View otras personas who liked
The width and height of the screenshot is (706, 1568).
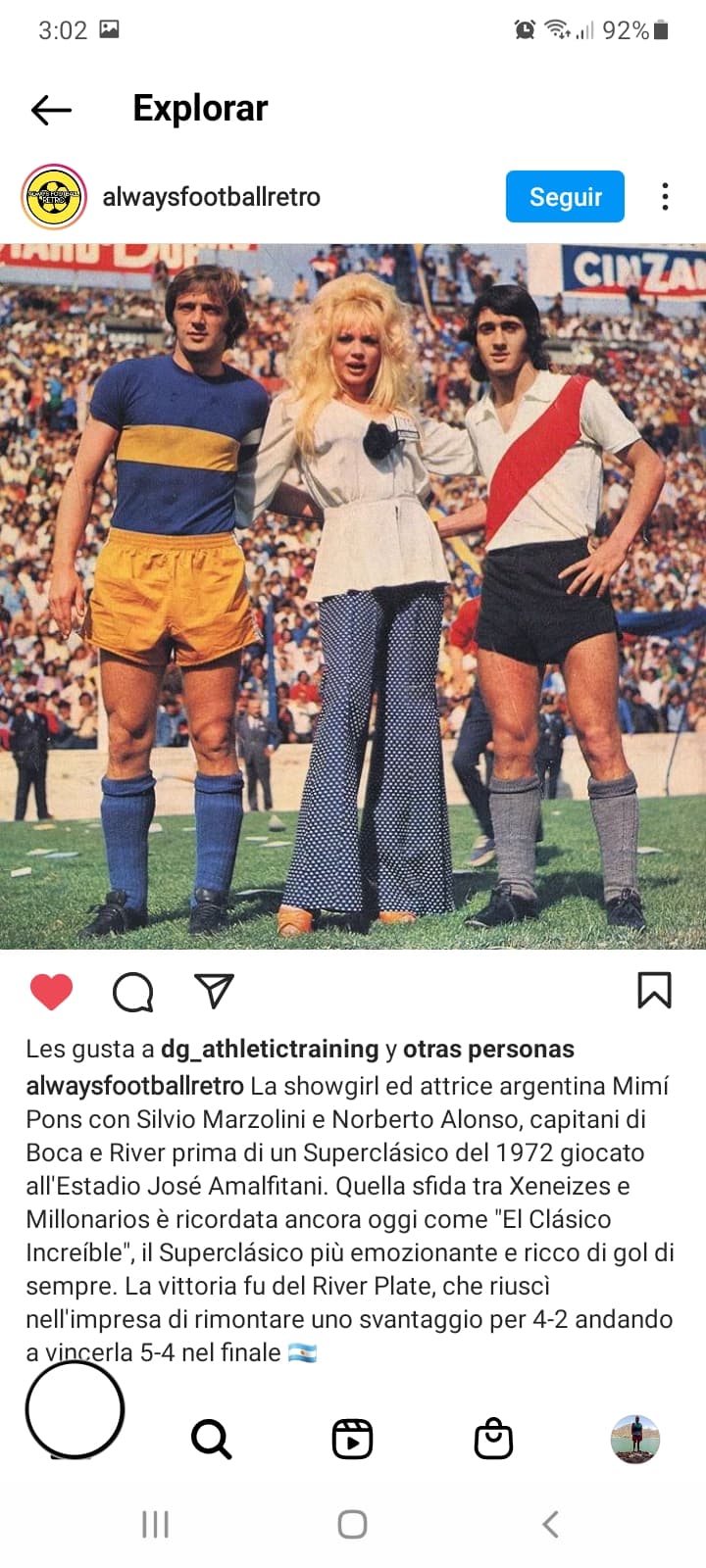pyautogui.click(x=488, y=1049)
